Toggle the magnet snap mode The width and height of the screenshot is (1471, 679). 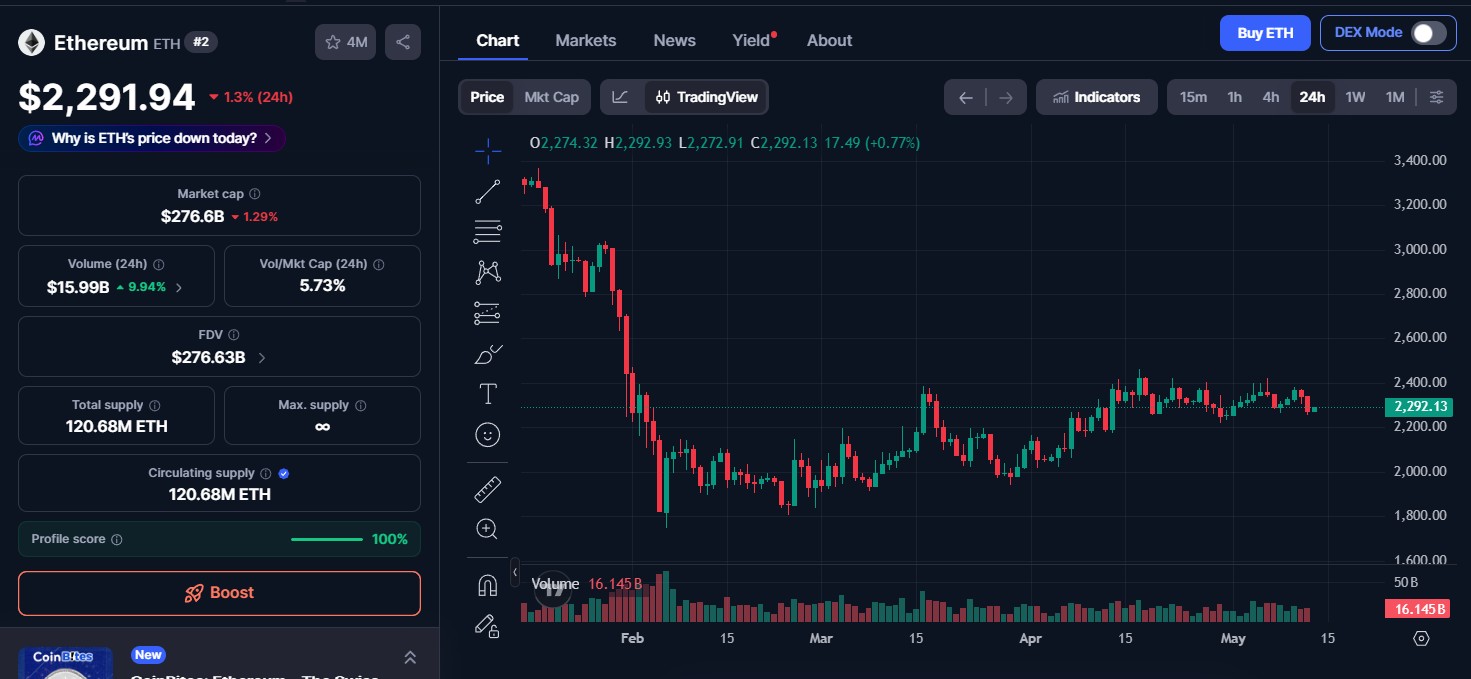click(488, 585)
